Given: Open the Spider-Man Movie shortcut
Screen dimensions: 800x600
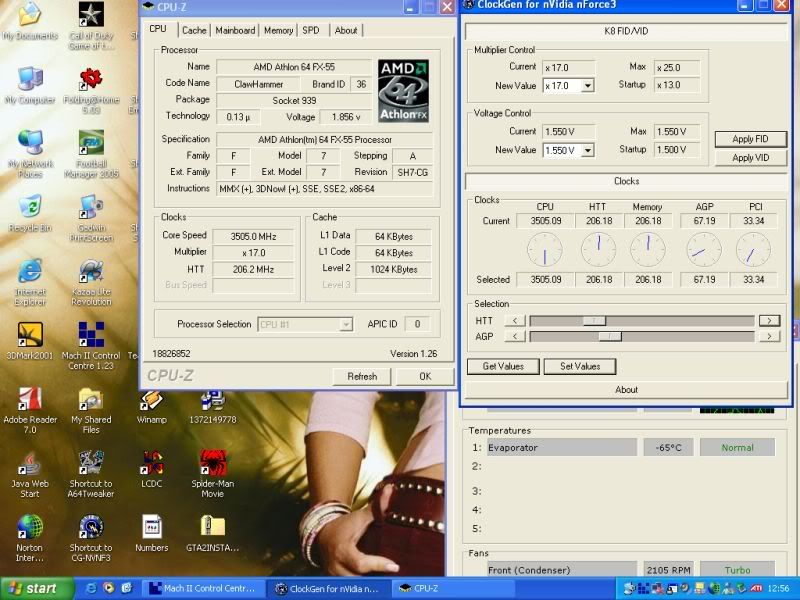Looking at the screenshot, I should [212, 474].
